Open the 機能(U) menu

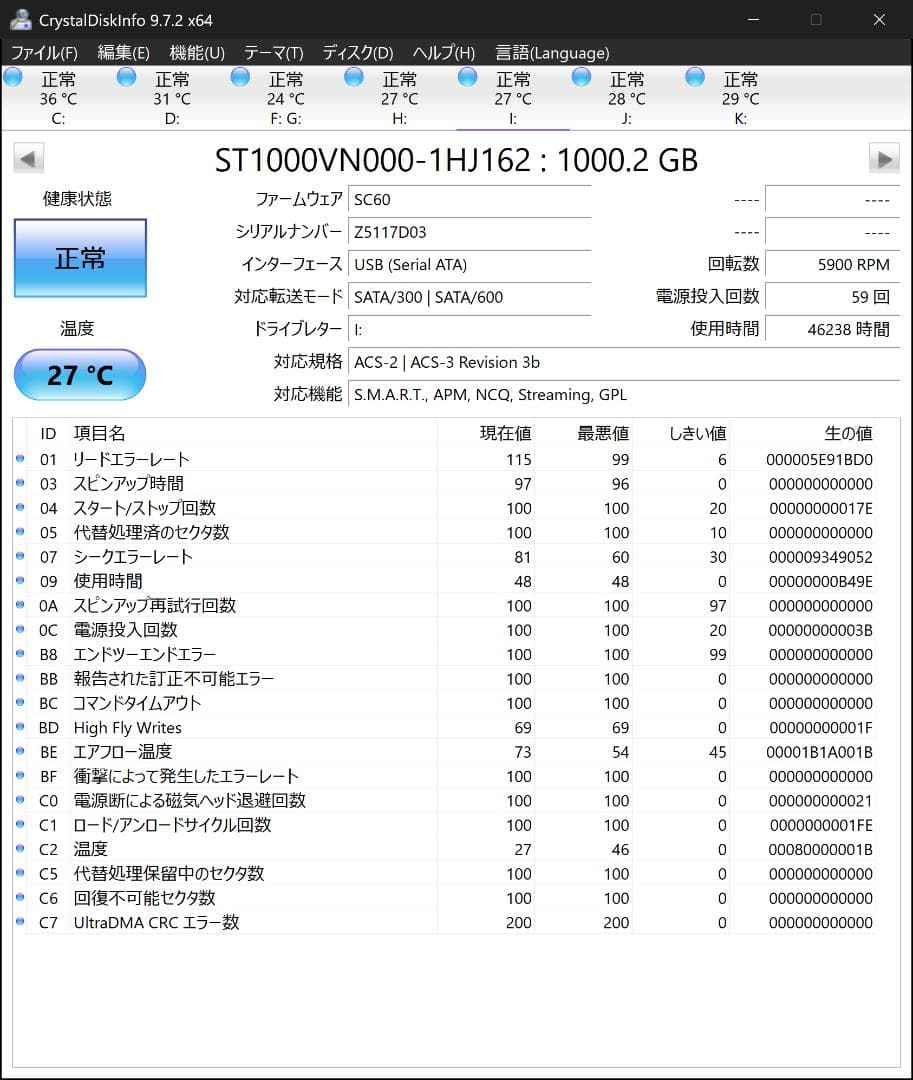[x=196, y=52]
